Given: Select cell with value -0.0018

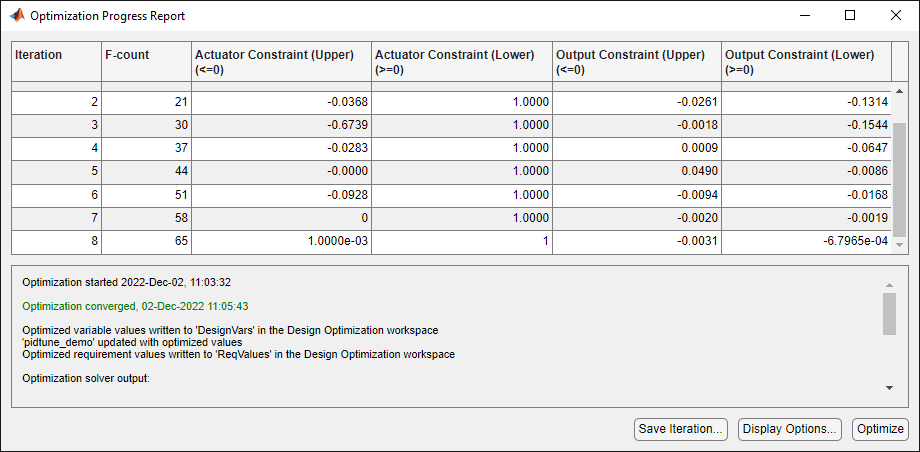Looking at the screenshot, I should (x=637, y=126).
